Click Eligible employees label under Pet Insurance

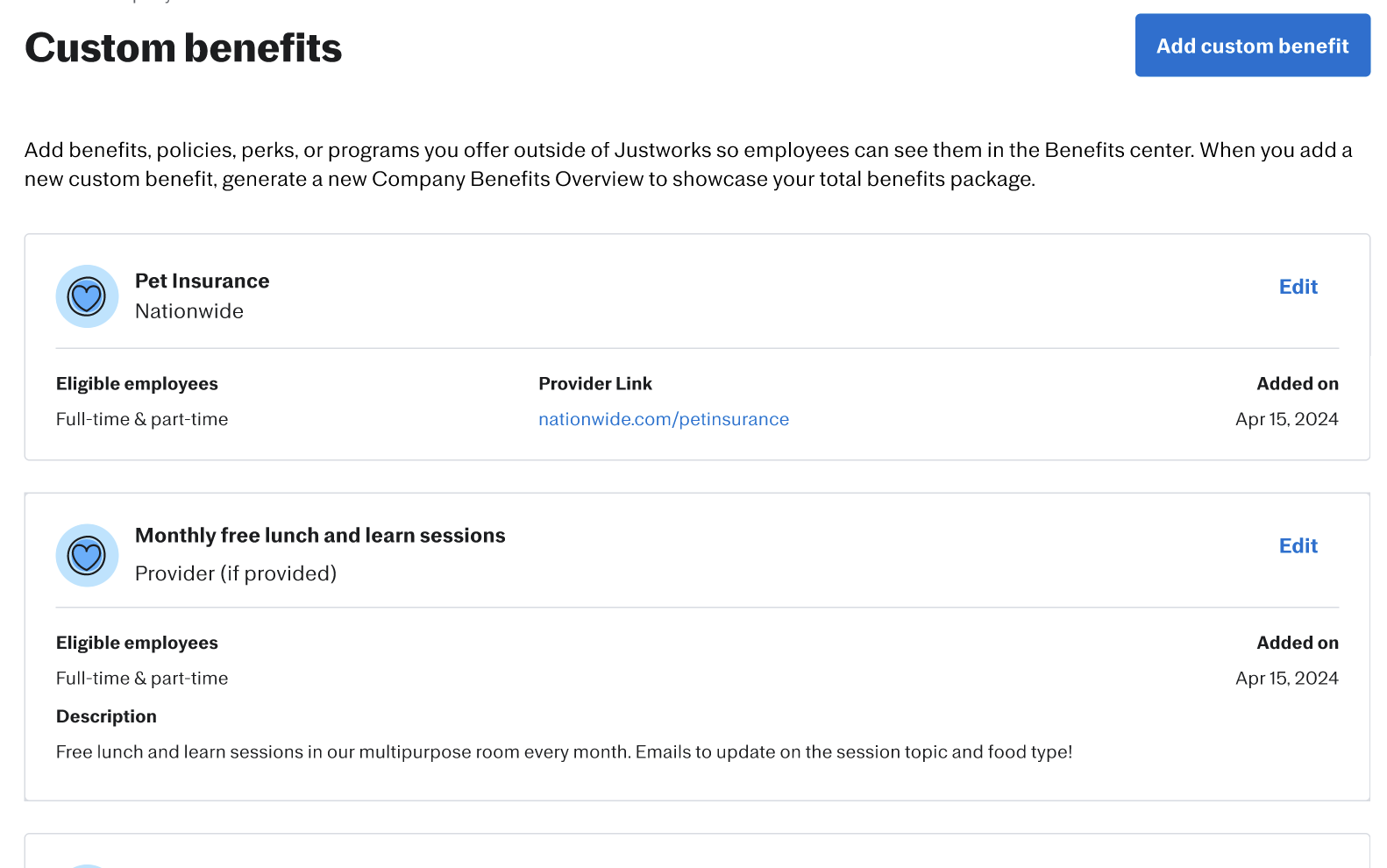coord(137,384)
